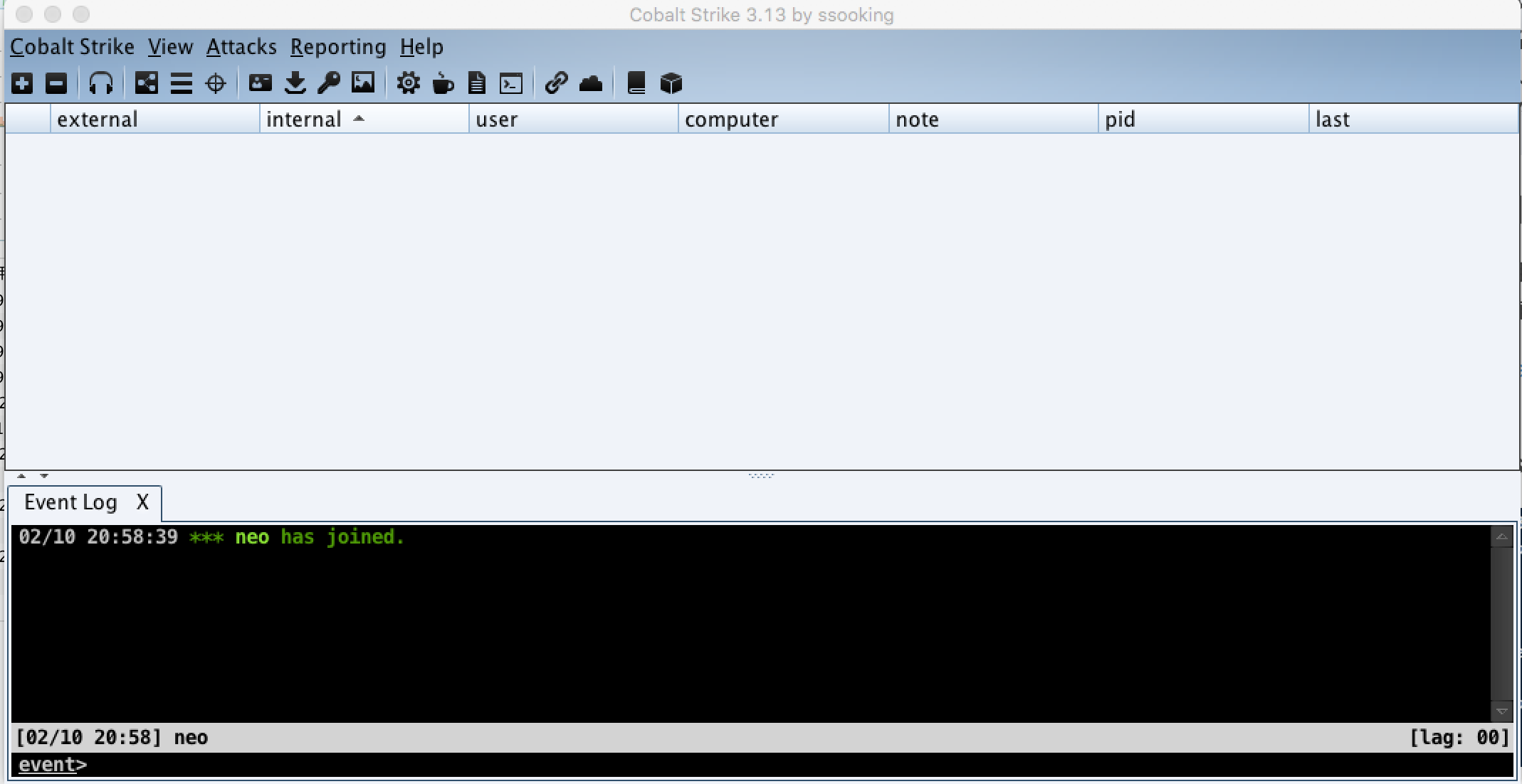Screen dimensions: 1522x784
Task: Sort sessions by the pid column
Action: click(1203, 119)
